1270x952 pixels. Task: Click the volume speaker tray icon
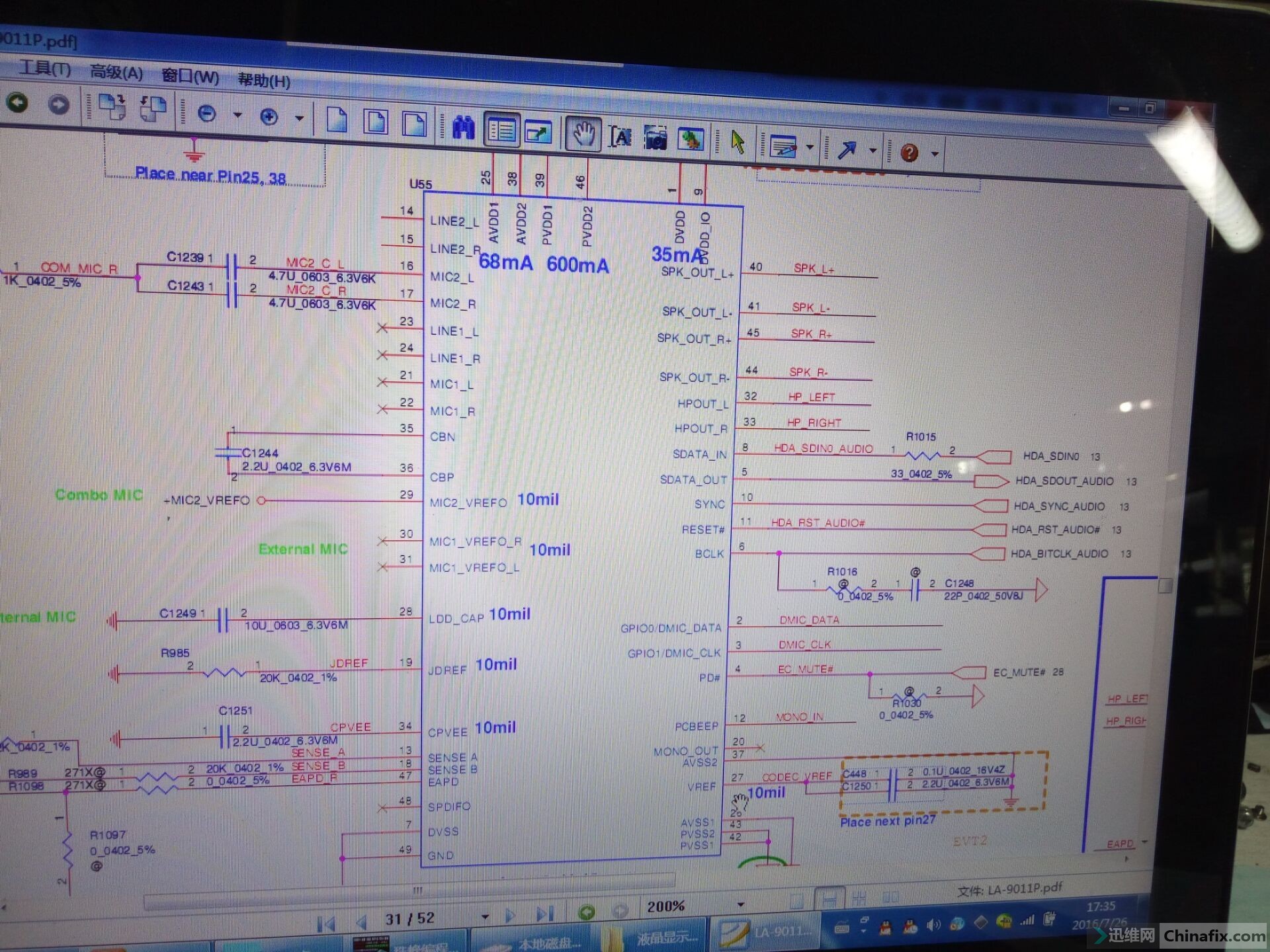[x=933, y=925]
